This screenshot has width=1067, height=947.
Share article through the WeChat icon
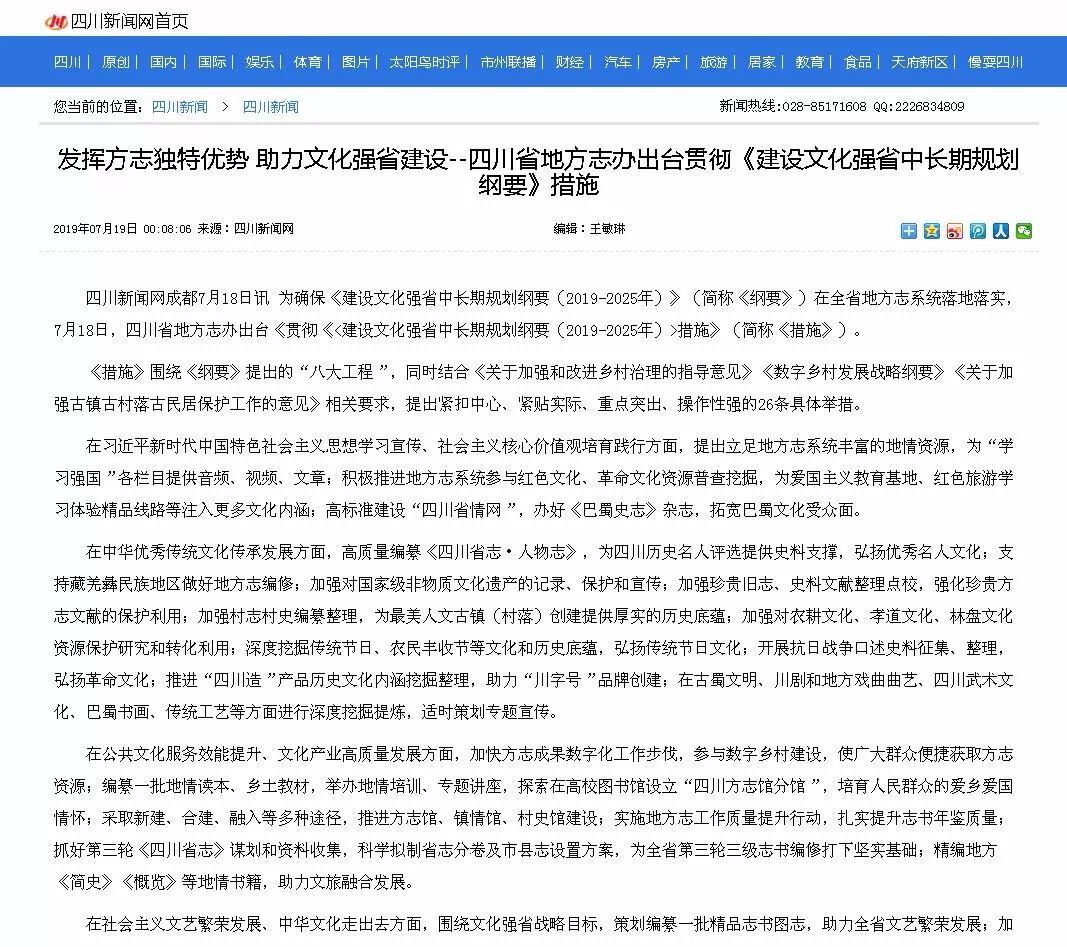[x=1024, y=231]
